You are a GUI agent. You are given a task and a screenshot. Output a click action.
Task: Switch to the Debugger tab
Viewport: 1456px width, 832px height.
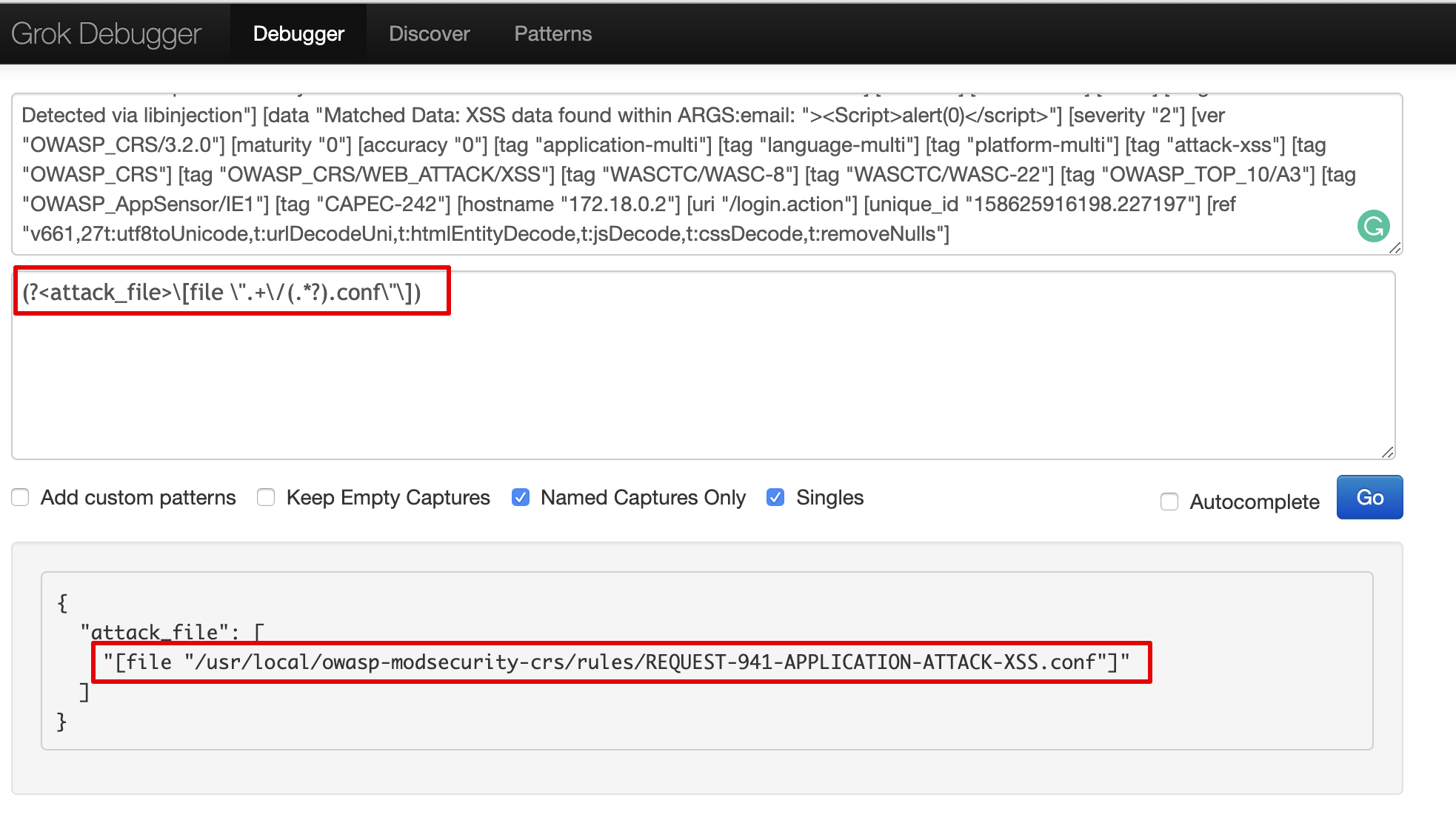298,33
